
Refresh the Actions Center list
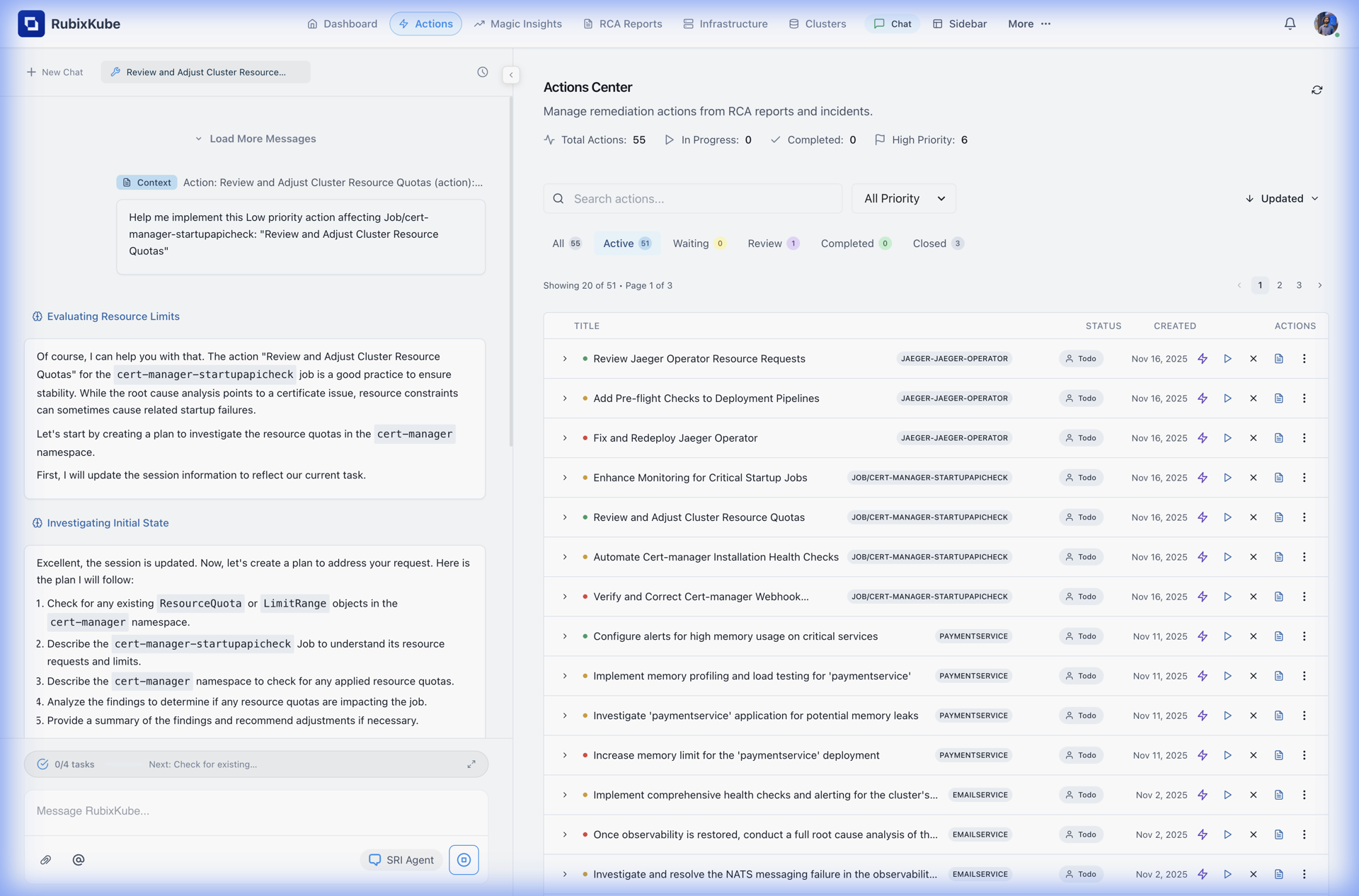tap(1317, 90)
